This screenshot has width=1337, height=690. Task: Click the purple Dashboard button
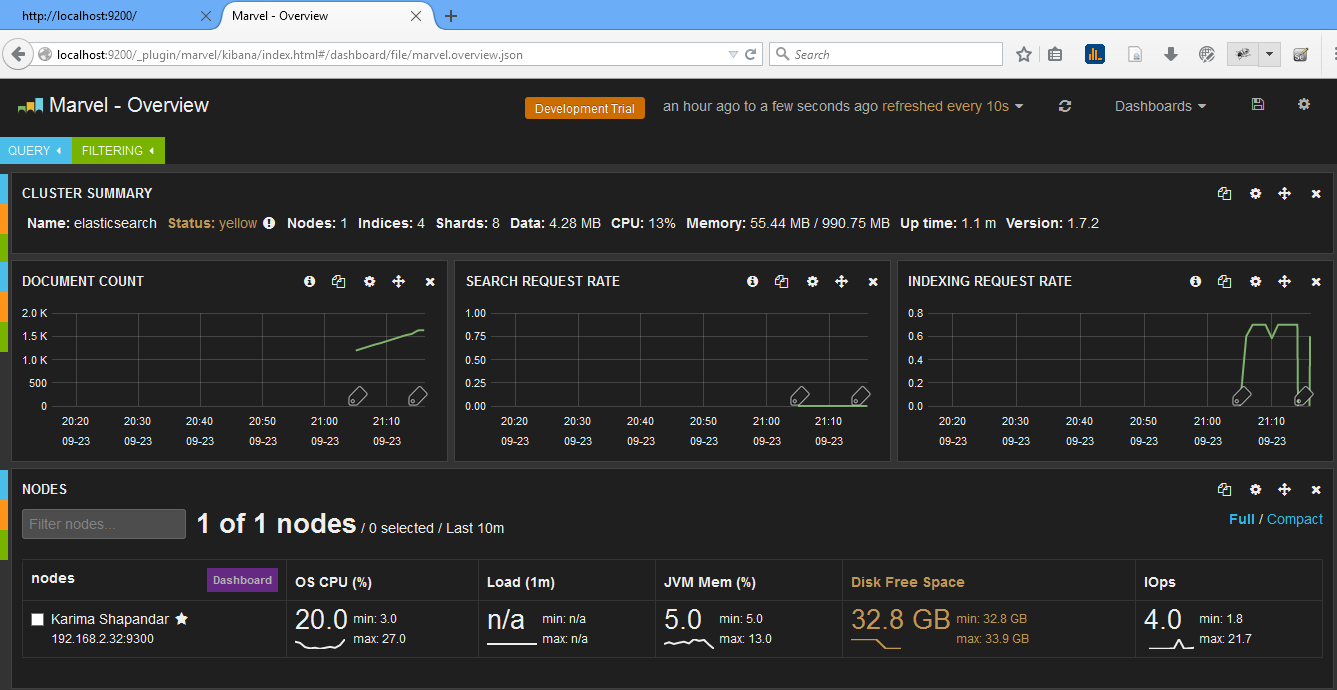click(x=242, y=580)
